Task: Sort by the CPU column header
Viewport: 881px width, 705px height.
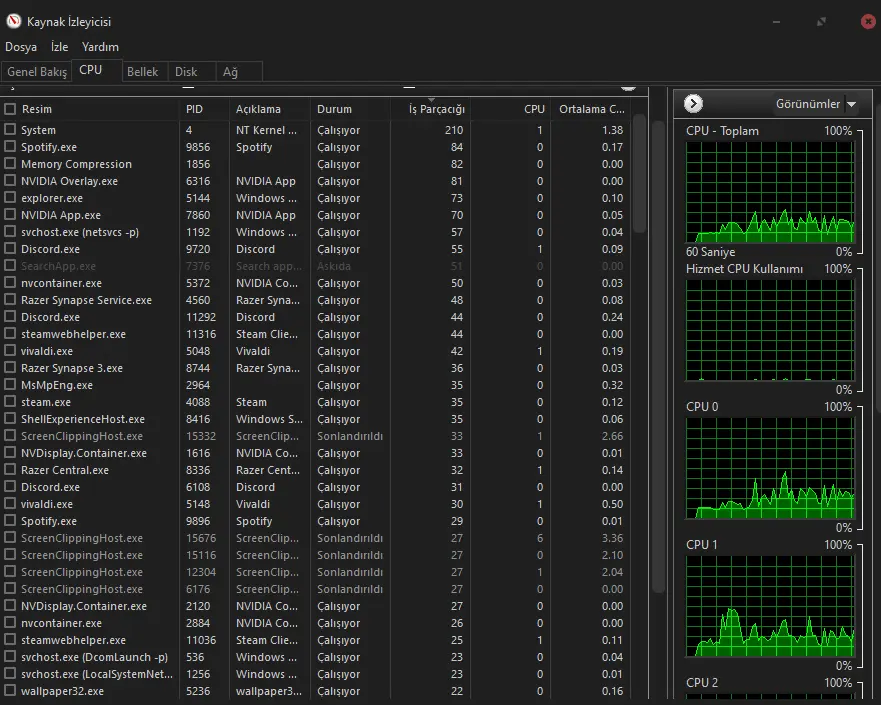Action: [x=511, y=109]
